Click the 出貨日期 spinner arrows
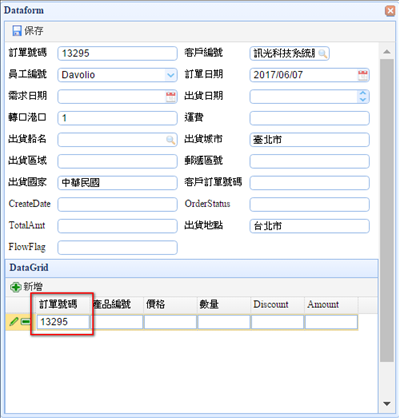The image size is (399, 418). pos(363,97)
